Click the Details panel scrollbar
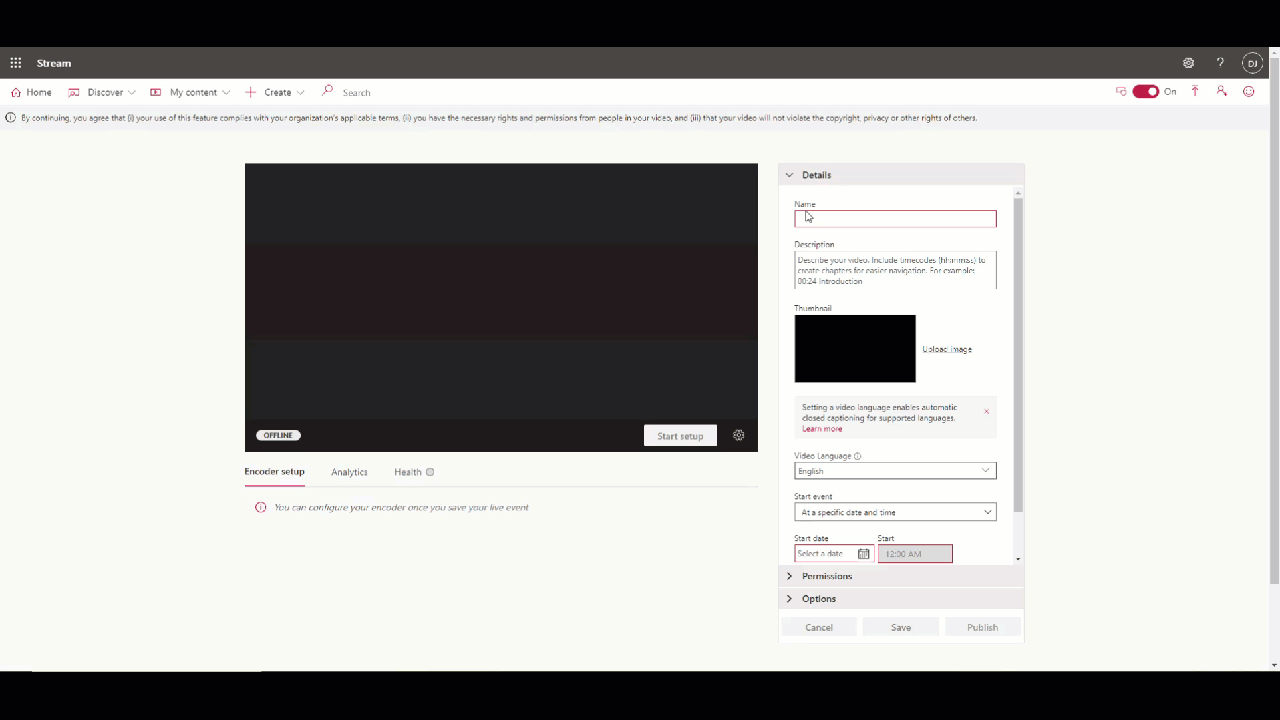 pos(1018,355)
